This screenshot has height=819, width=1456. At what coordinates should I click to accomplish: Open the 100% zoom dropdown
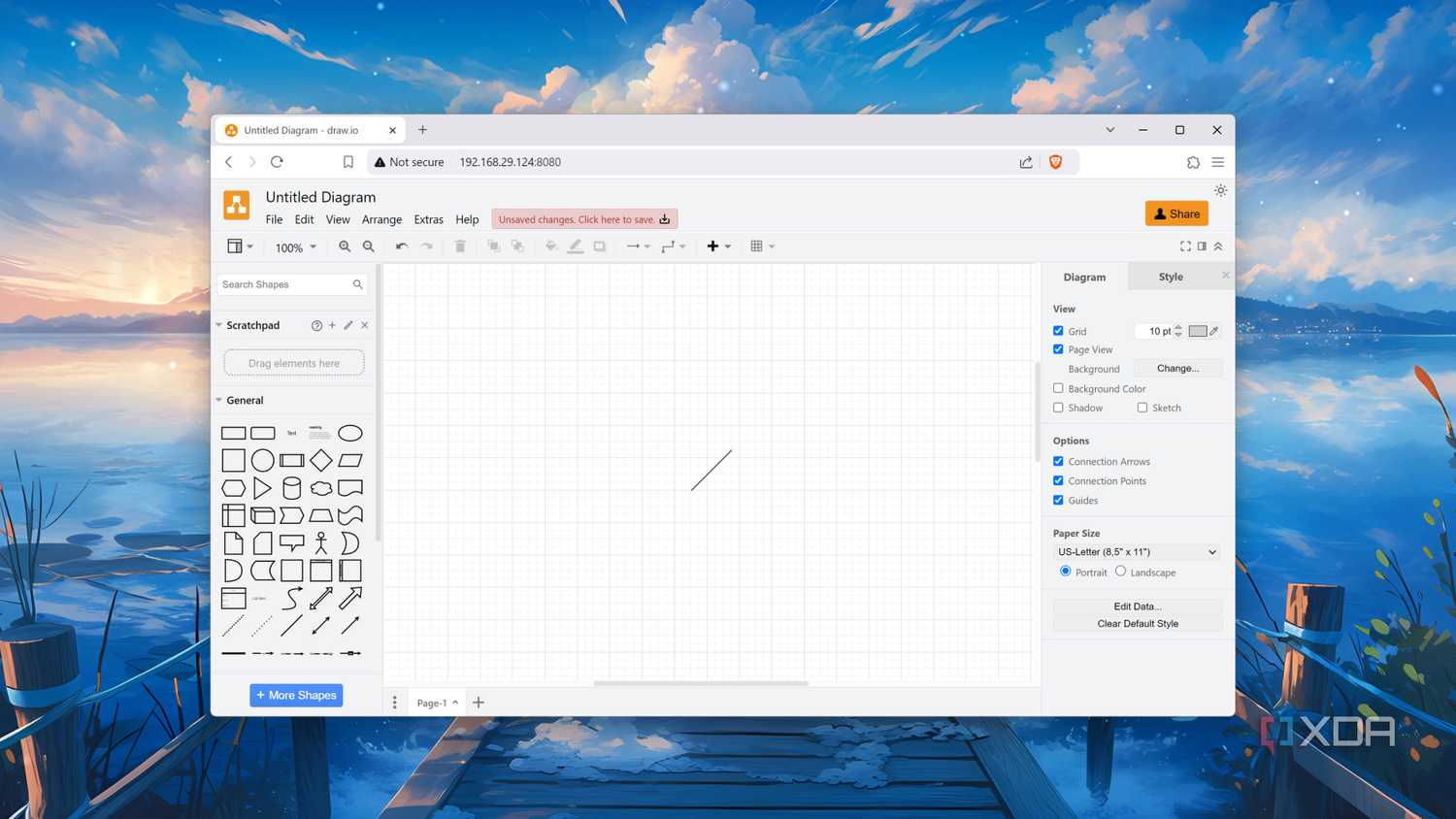coord(295,247)
